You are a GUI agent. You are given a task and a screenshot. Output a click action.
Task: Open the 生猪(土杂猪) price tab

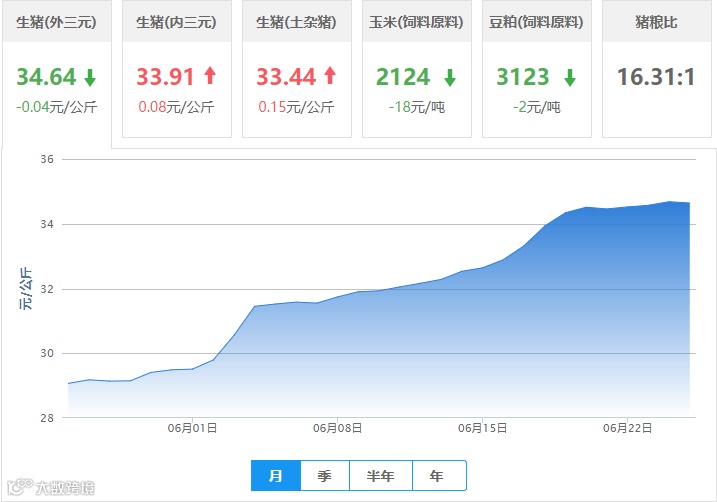point(297,69)
